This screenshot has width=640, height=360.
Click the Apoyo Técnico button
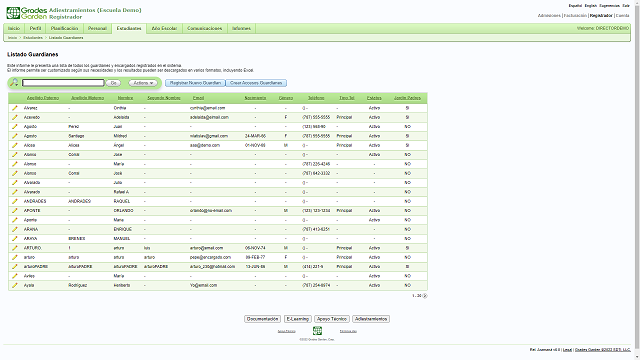click(x=332, y=319)
